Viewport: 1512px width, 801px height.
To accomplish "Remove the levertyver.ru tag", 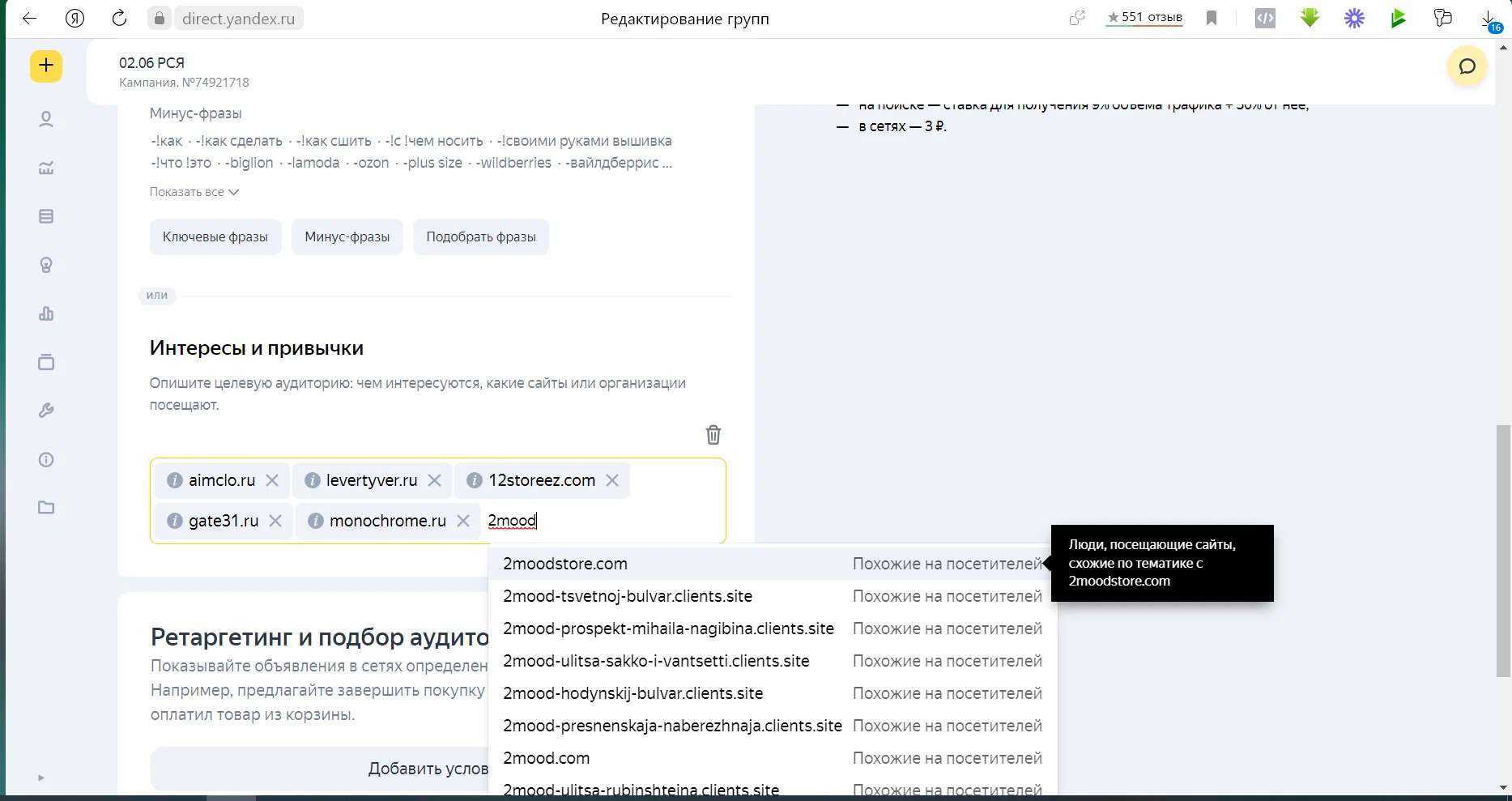I will pos(434,480).
